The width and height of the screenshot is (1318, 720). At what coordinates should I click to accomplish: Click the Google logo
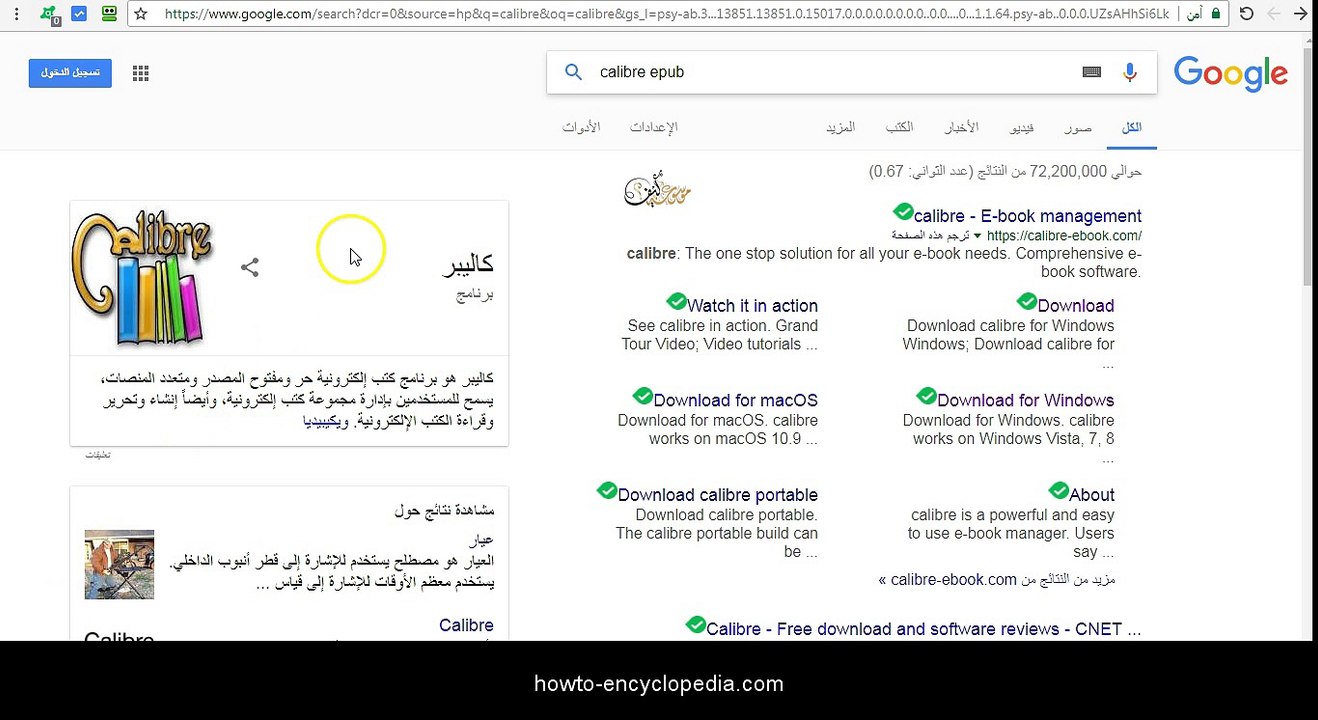[x=1231, y=73]
